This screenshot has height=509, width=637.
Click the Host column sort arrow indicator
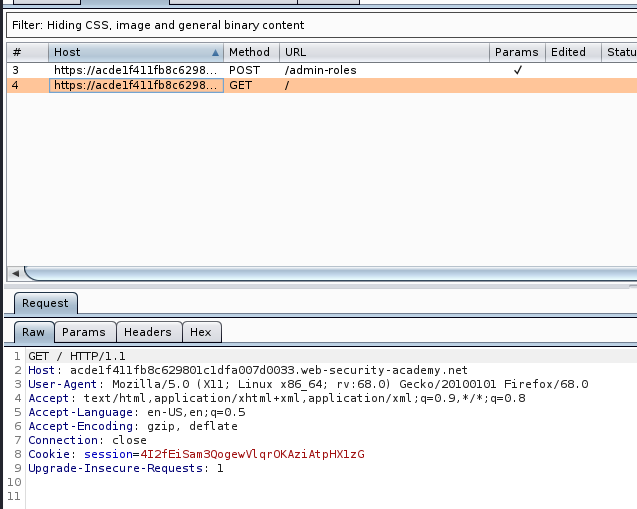pyautogui.click(x=215, y=53)
